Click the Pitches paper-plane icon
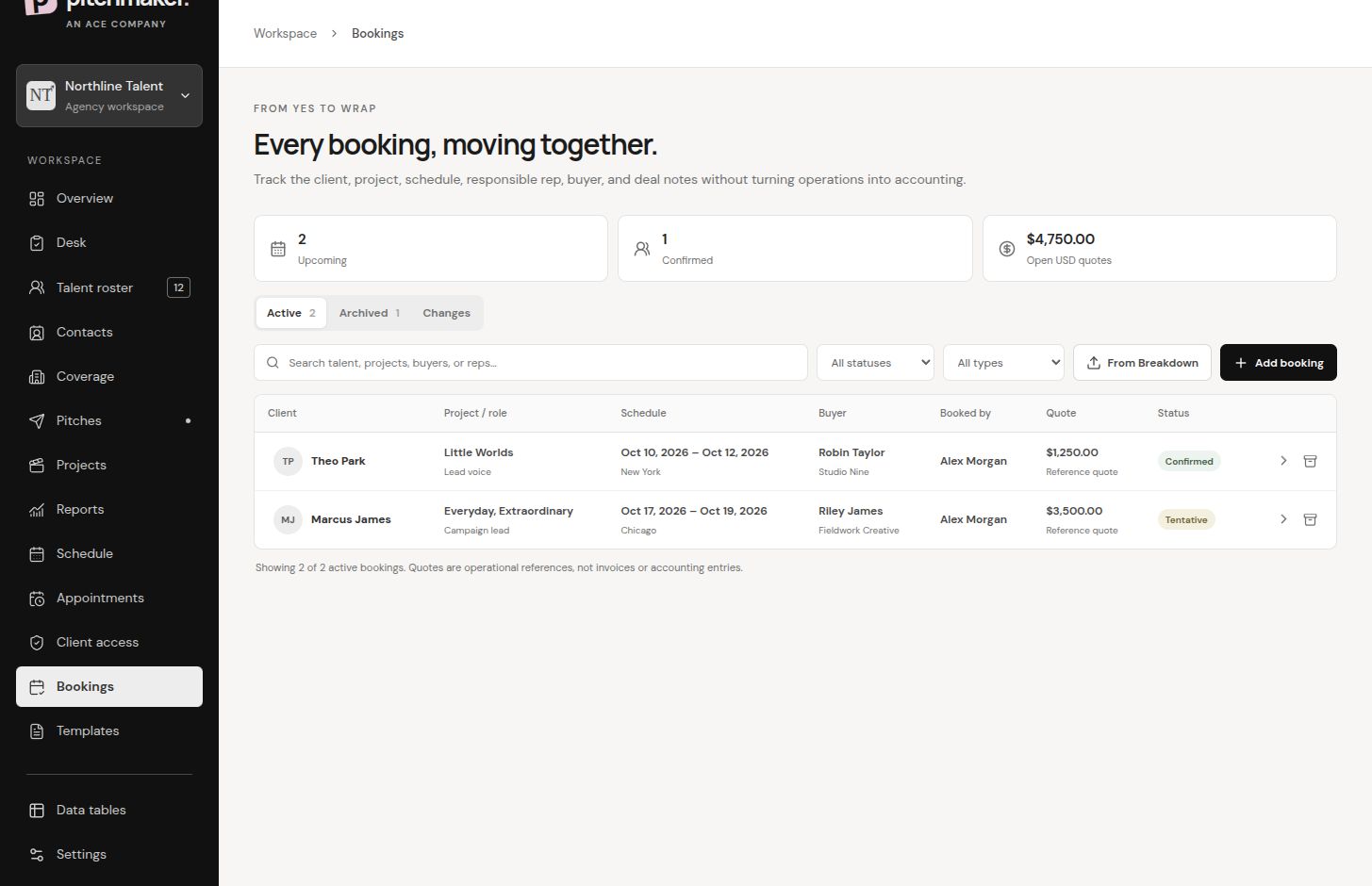The image size is (1372, 886). point(37,421)
